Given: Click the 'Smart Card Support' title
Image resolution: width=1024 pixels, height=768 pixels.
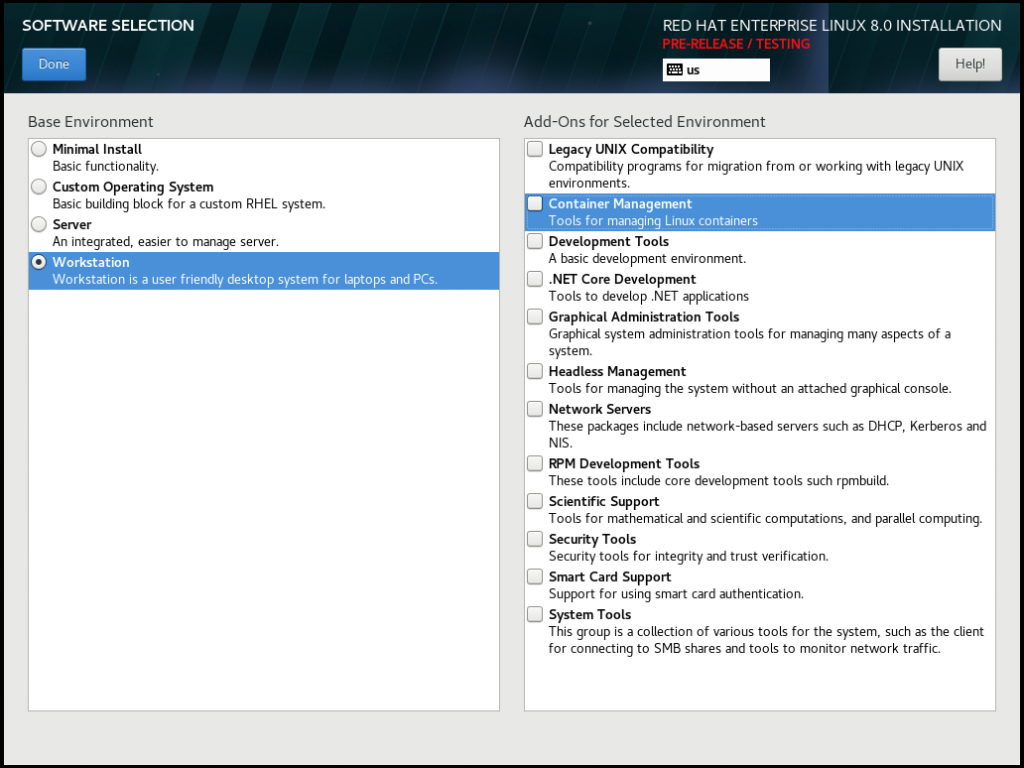Looking at the screenshot, I should [609, 577].
